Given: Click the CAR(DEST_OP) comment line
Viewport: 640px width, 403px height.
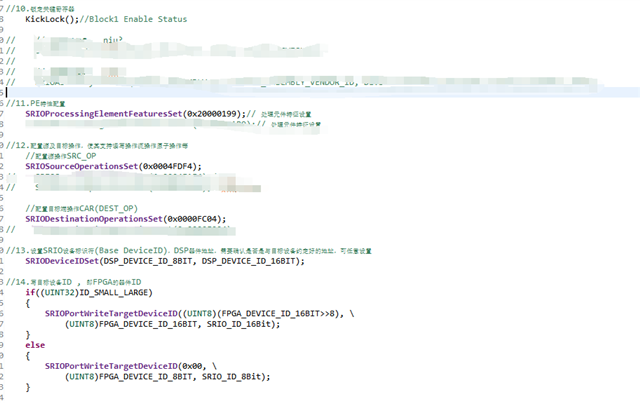Looking at the screenshot, I should (x=82, y=209).
